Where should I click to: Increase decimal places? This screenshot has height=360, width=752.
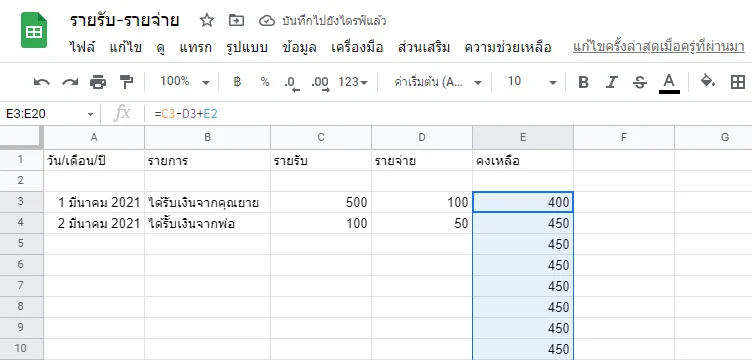320,83
